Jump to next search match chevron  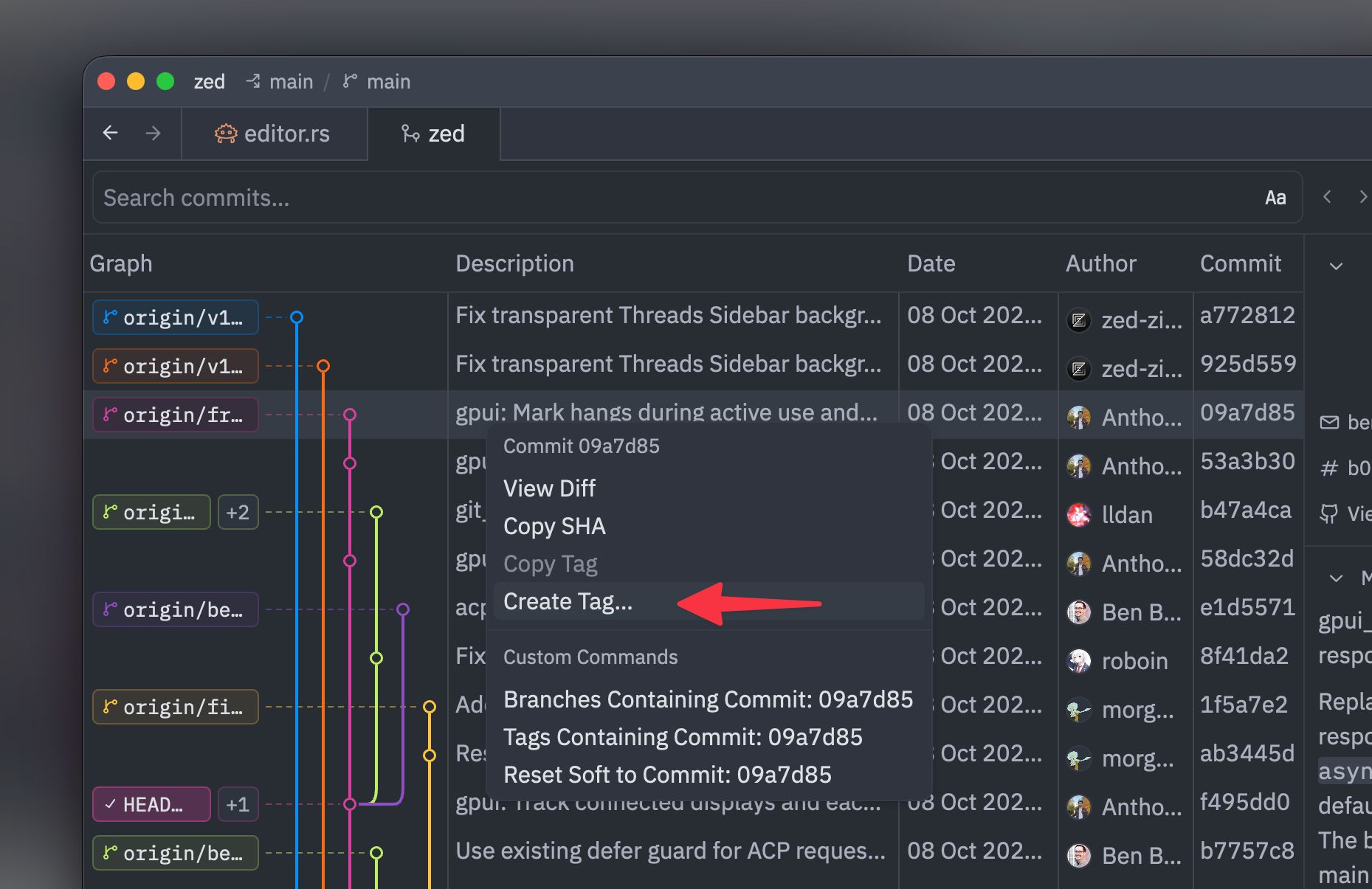coord(1362,197)
